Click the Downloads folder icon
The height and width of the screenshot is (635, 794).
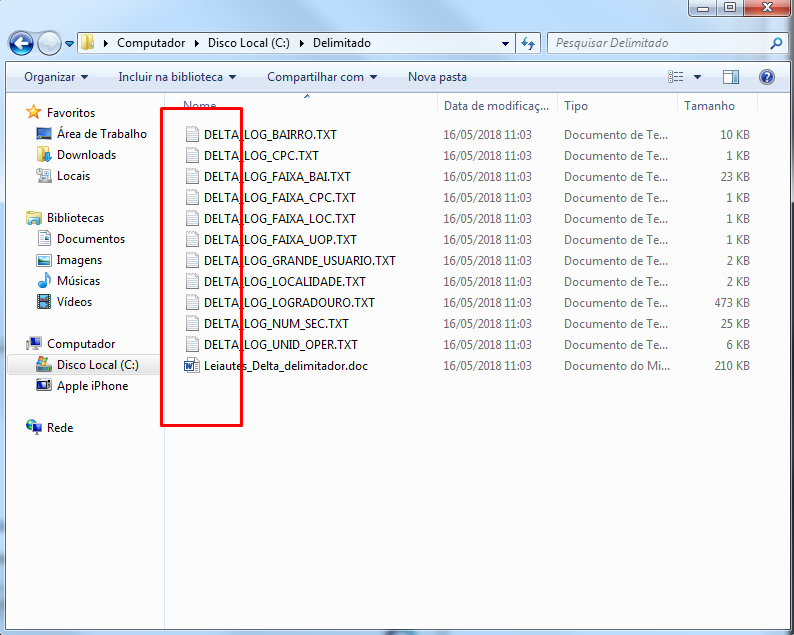tap(44, 154)
